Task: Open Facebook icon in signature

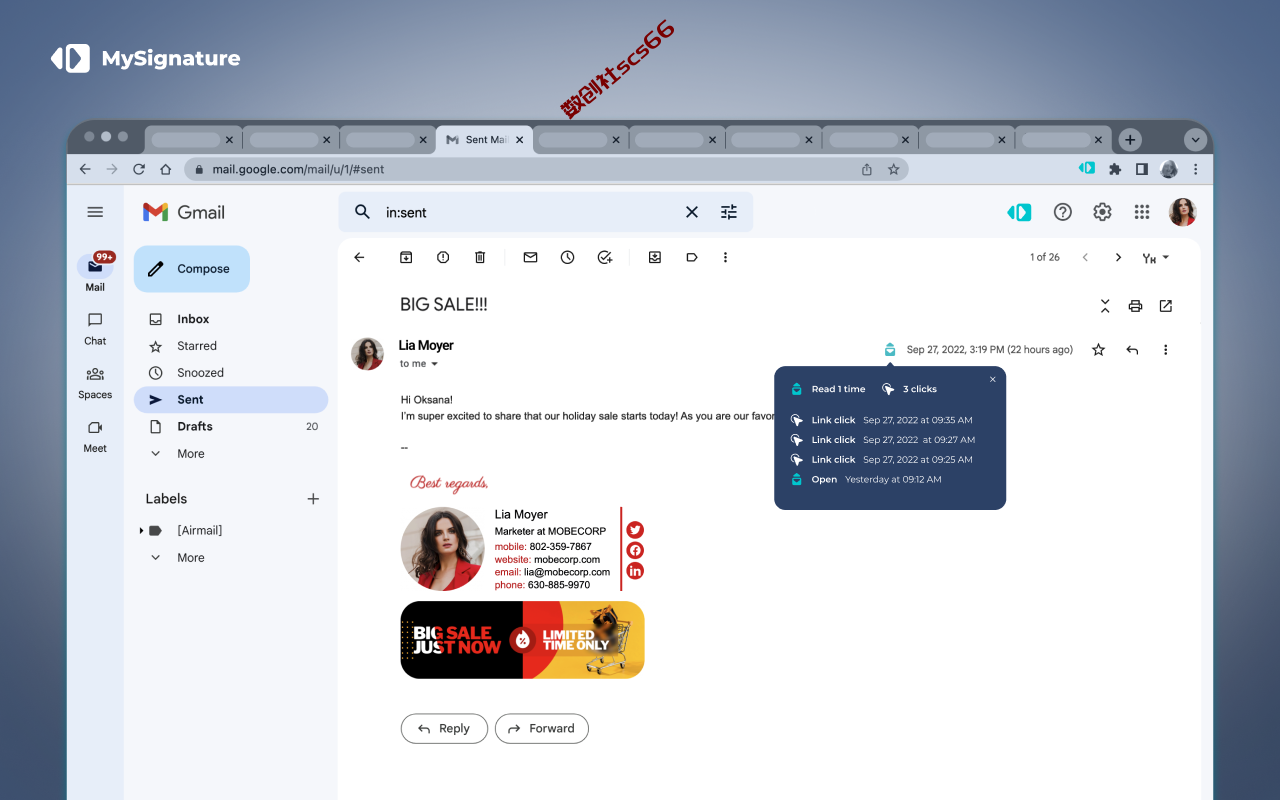Action: click(635, 550)
